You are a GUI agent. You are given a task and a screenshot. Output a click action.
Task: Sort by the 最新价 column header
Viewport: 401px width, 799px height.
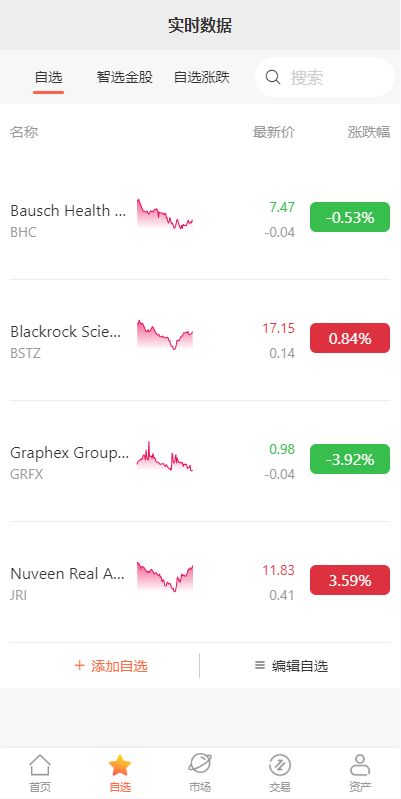274,132
